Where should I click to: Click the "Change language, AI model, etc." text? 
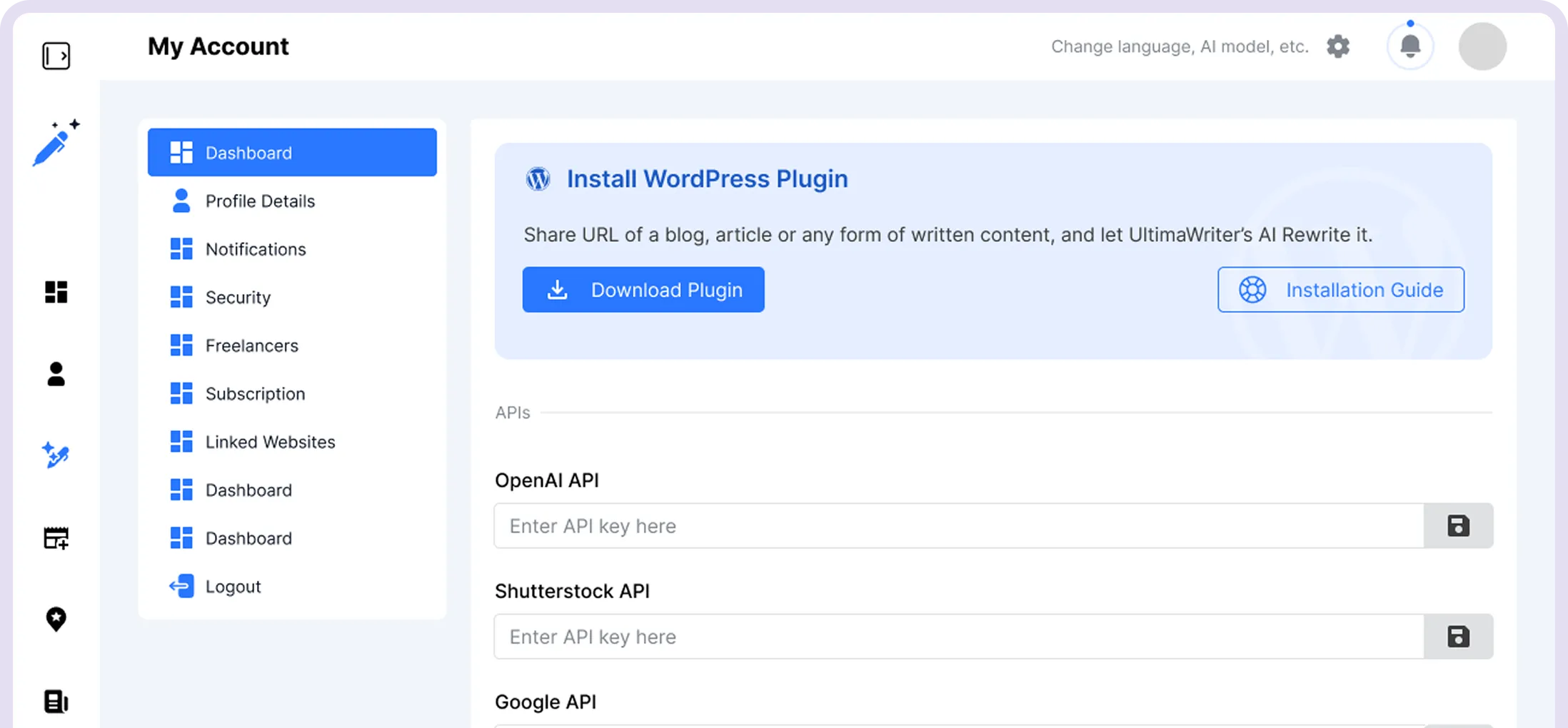(x=1180, y=46)
